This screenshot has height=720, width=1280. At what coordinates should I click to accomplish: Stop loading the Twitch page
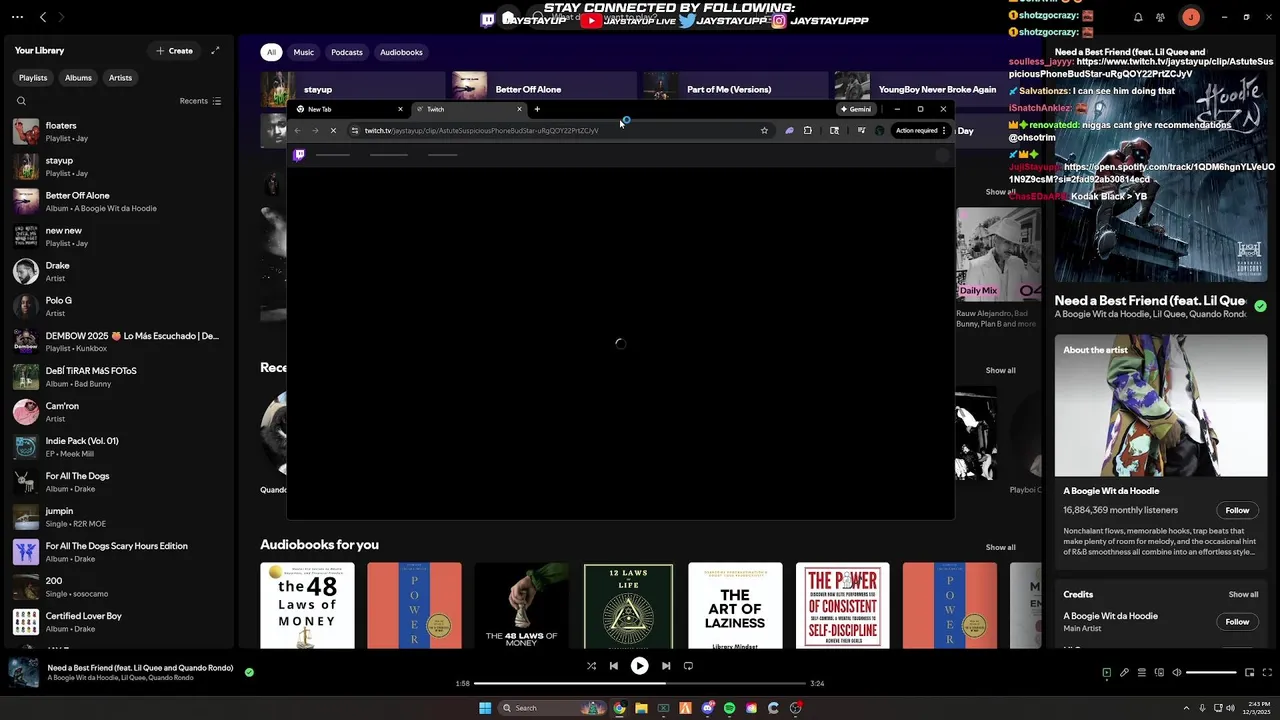coord(333,130)
